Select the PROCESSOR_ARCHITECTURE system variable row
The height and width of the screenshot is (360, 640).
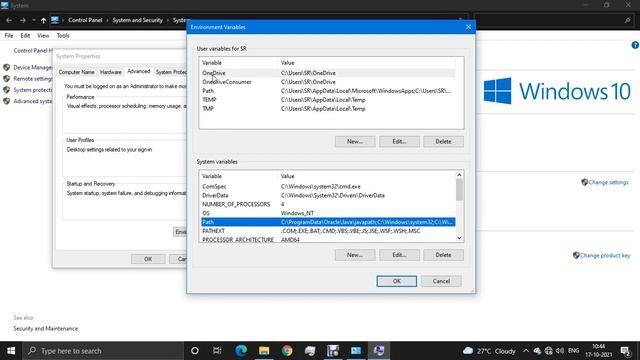[x=328, y=239]
